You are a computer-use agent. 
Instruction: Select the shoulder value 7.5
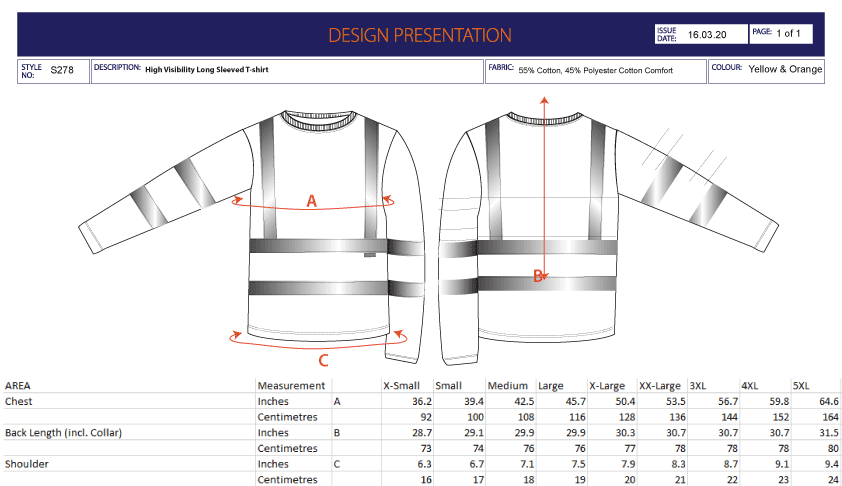(578, 463)
